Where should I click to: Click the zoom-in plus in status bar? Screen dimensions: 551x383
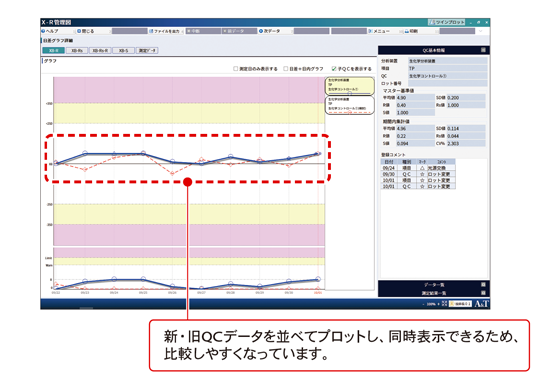[439, 304]
